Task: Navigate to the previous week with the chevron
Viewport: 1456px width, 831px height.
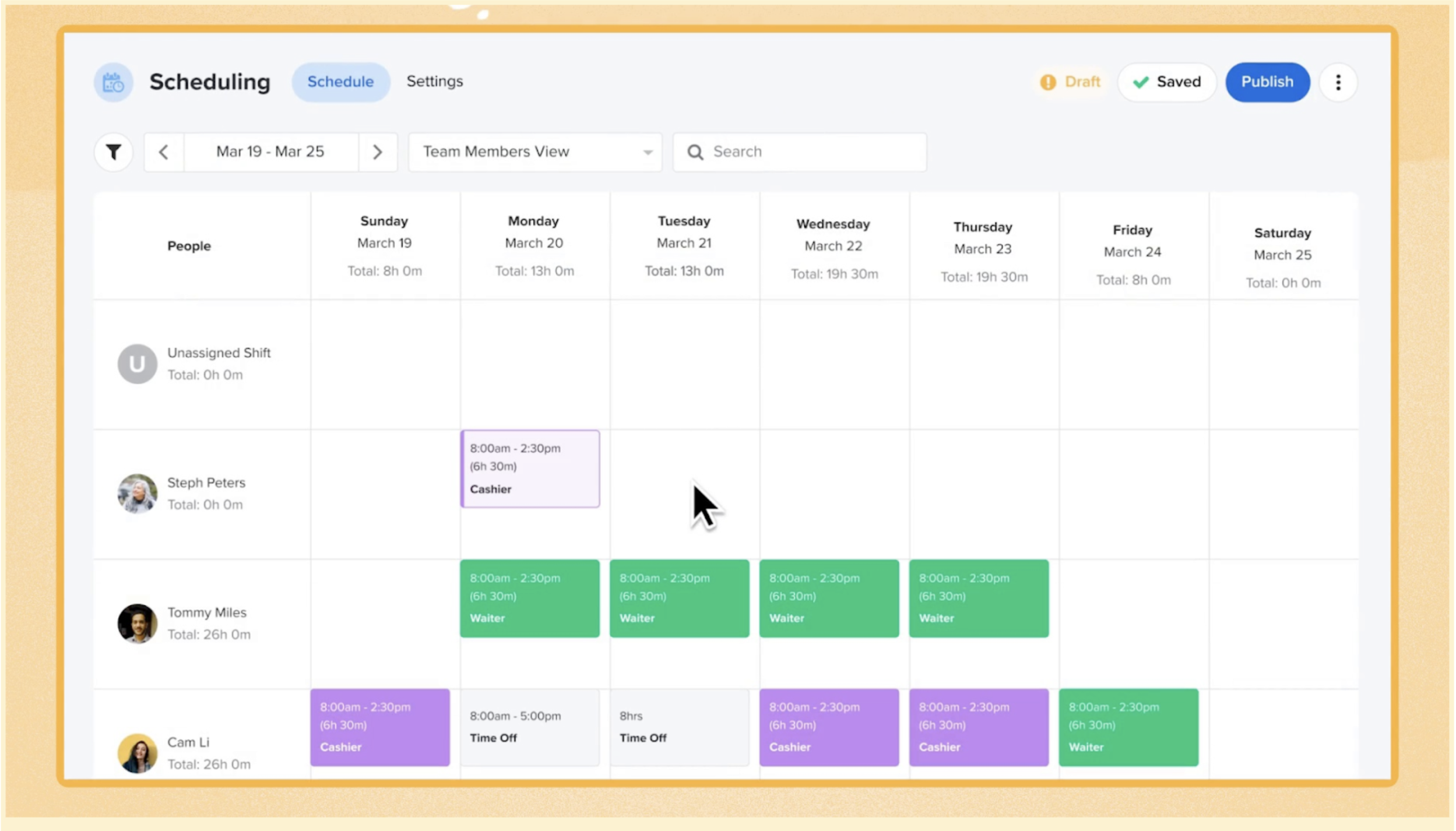Action: (164, 152)
